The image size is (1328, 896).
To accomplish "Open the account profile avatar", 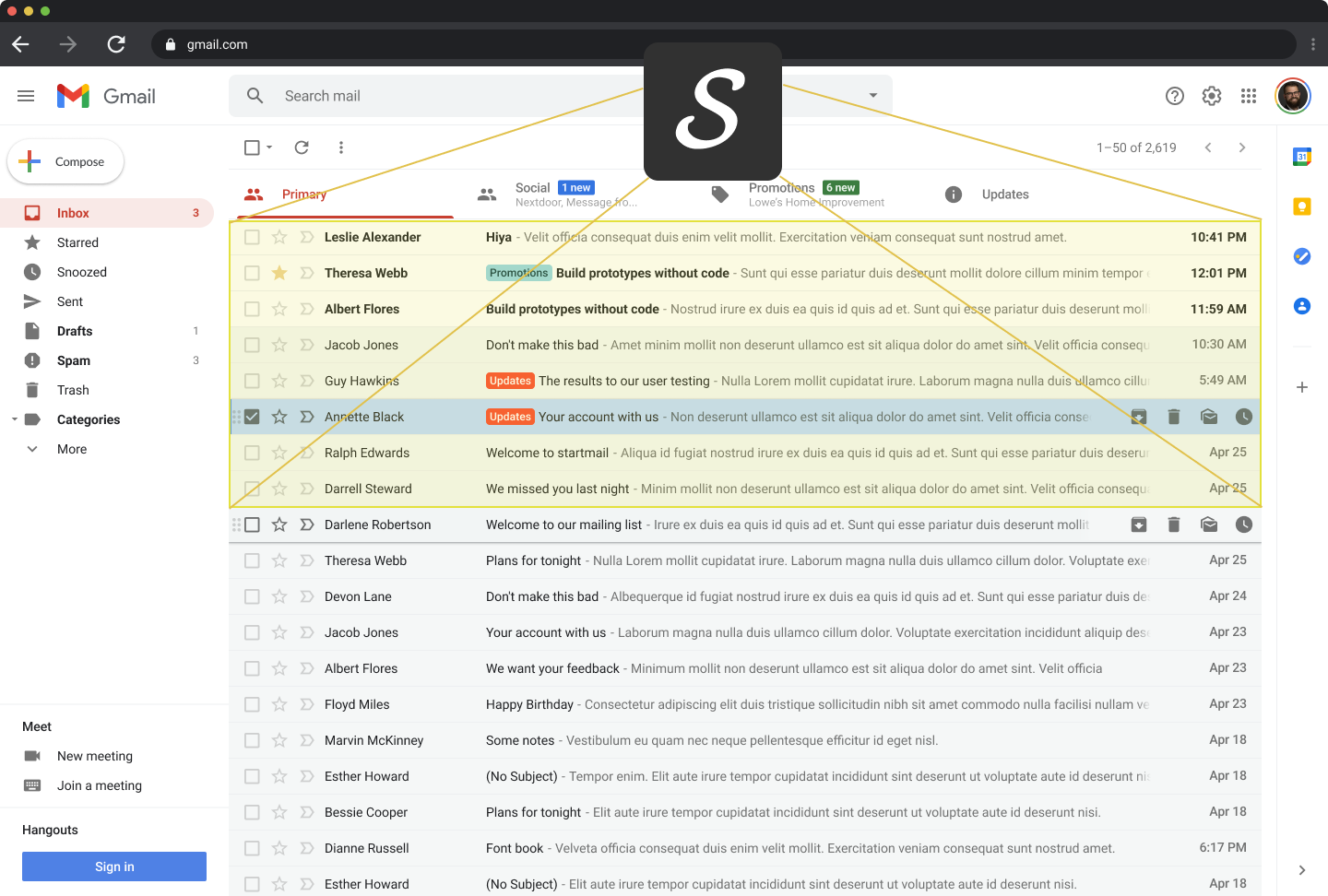I will click(1293, 96).
